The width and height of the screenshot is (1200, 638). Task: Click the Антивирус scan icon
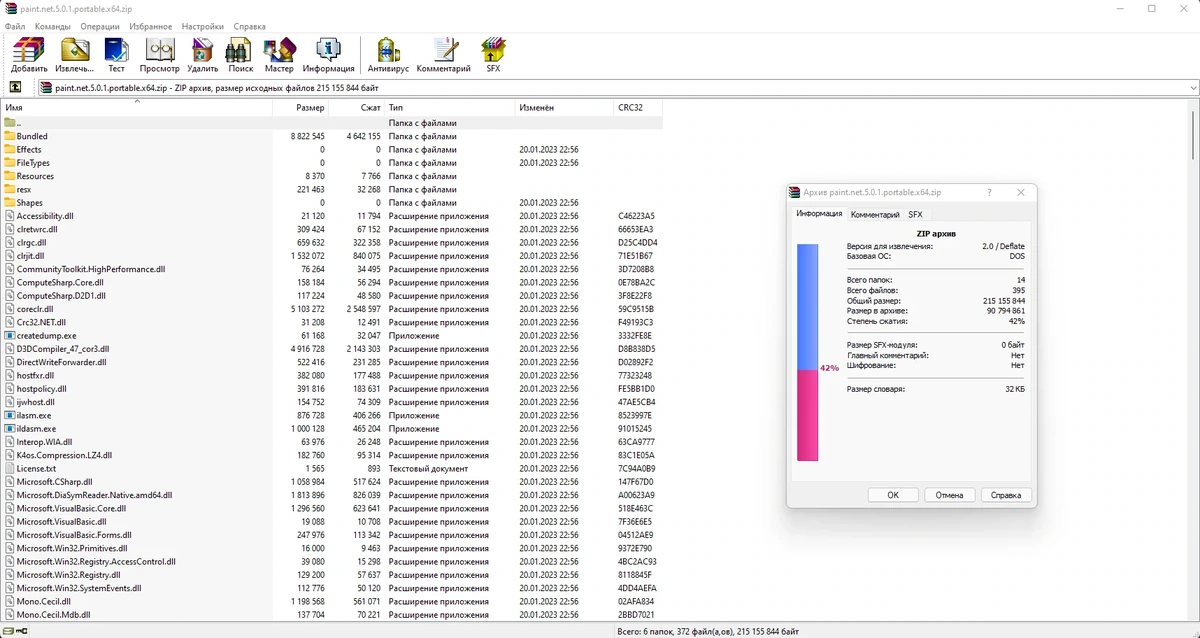388,55
